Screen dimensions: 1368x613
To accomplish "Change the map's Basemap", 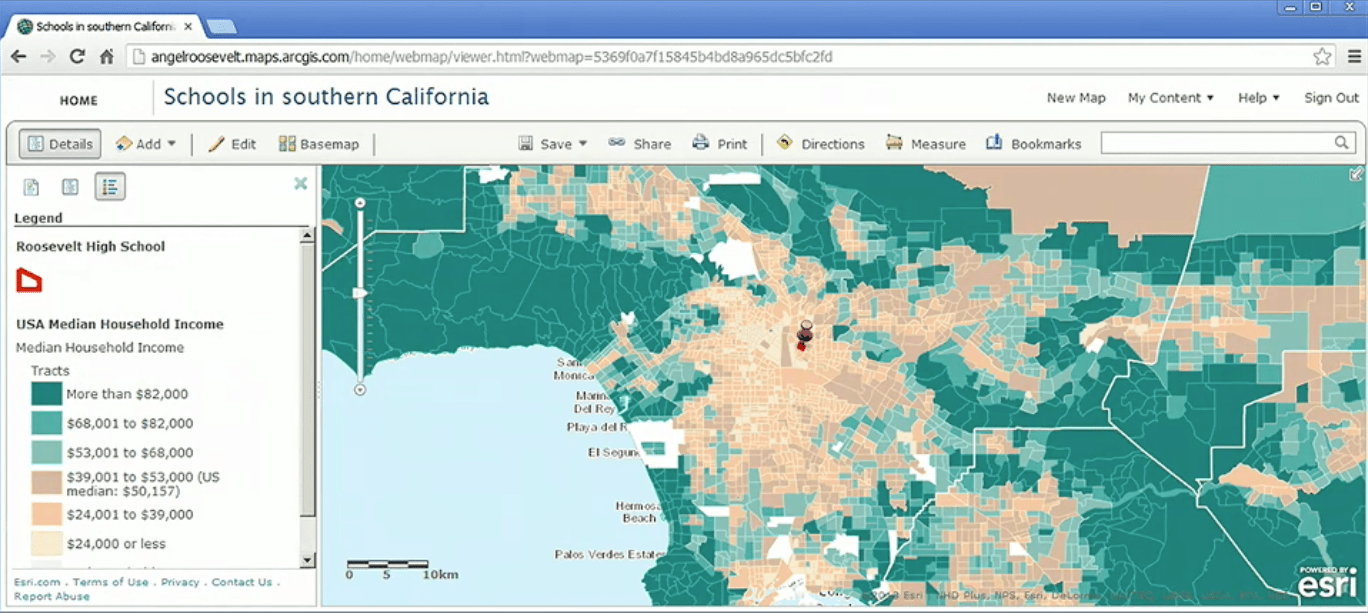I will pyautogui.click(x=319, y=143).
